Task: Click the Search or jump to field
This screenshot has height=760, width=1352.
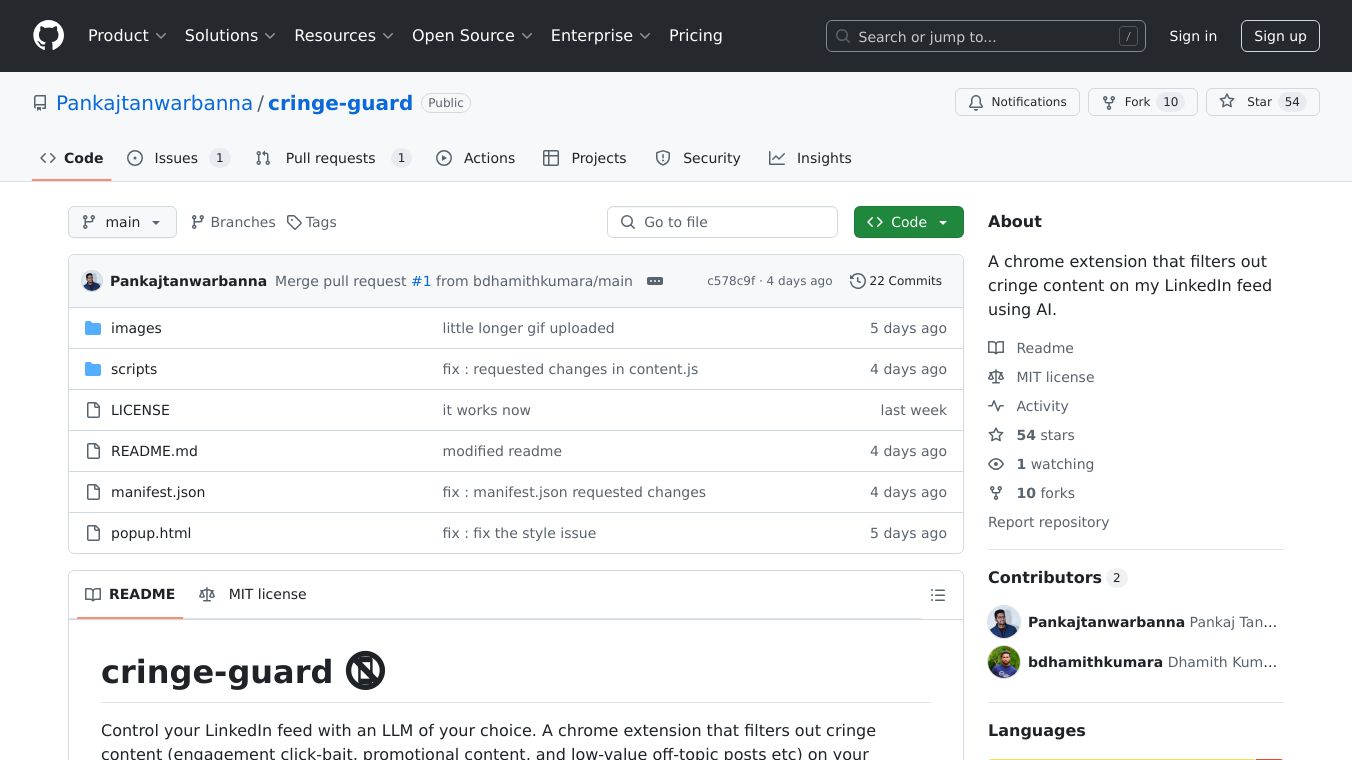Action: click(985, 37)
